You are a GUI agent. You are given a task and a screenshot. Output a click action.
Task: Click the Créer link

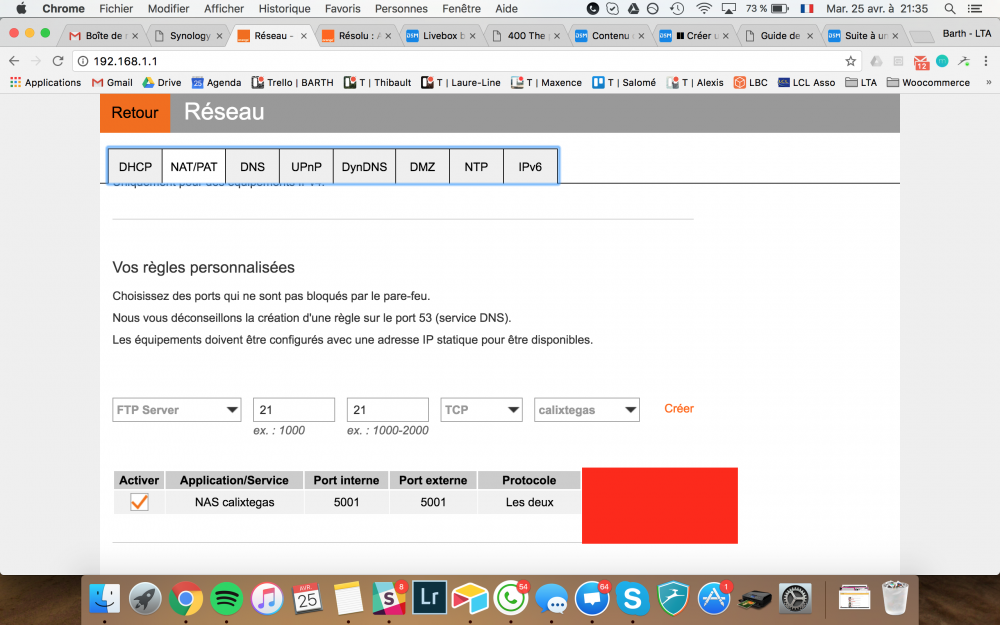pos(679,409)
